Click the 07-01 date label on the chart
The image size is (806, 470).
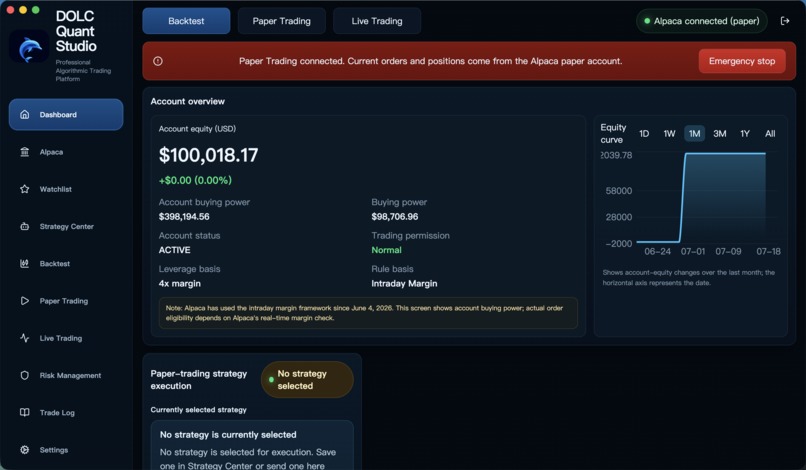pyautogui.click(x=693, y=251)
